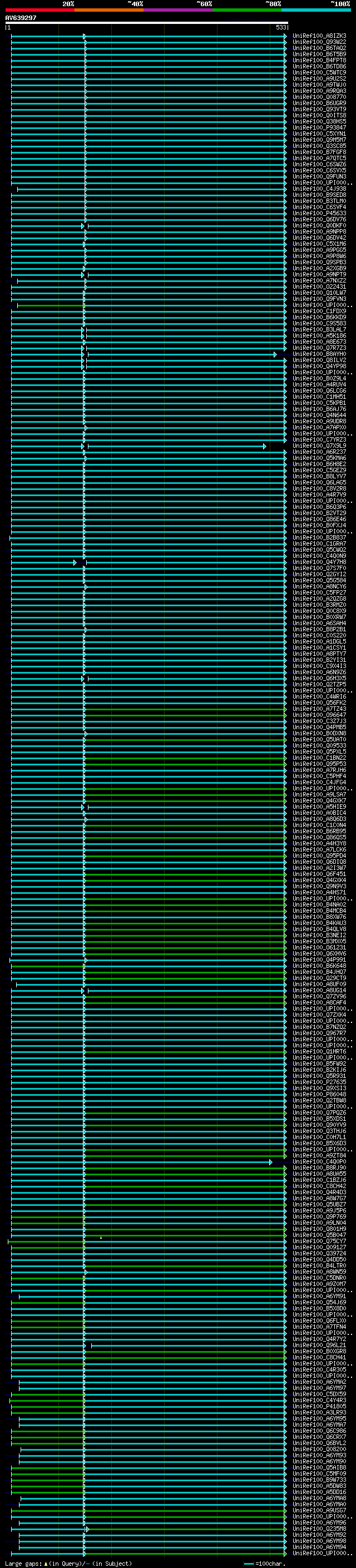
Task: Open the UniRef100_A8IZK3 hit label
Action: point(319,36)
